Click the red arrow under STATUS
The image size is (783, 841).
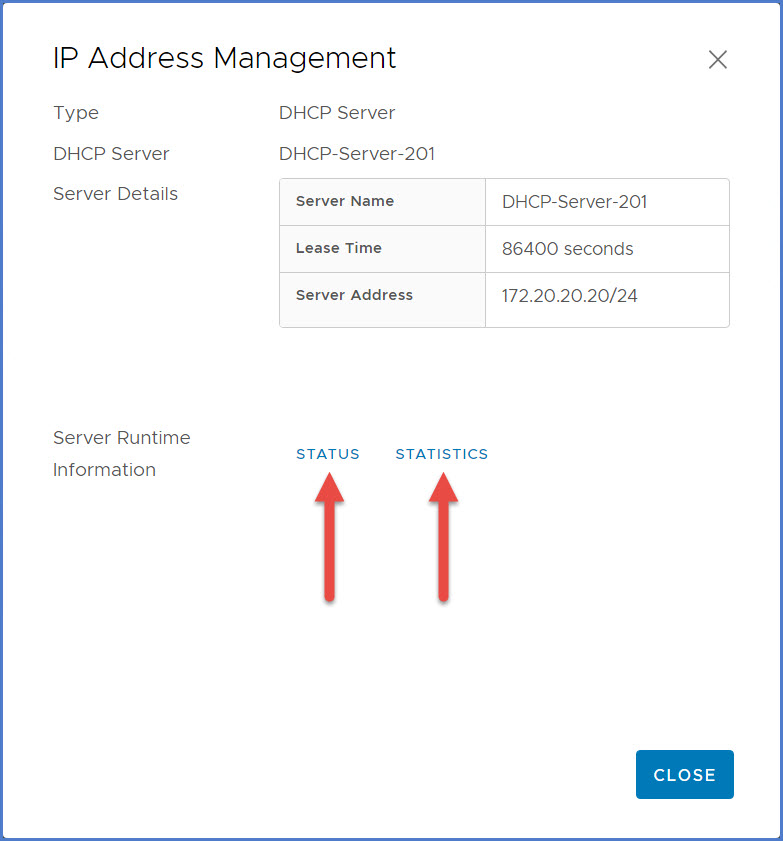[328, 535]
